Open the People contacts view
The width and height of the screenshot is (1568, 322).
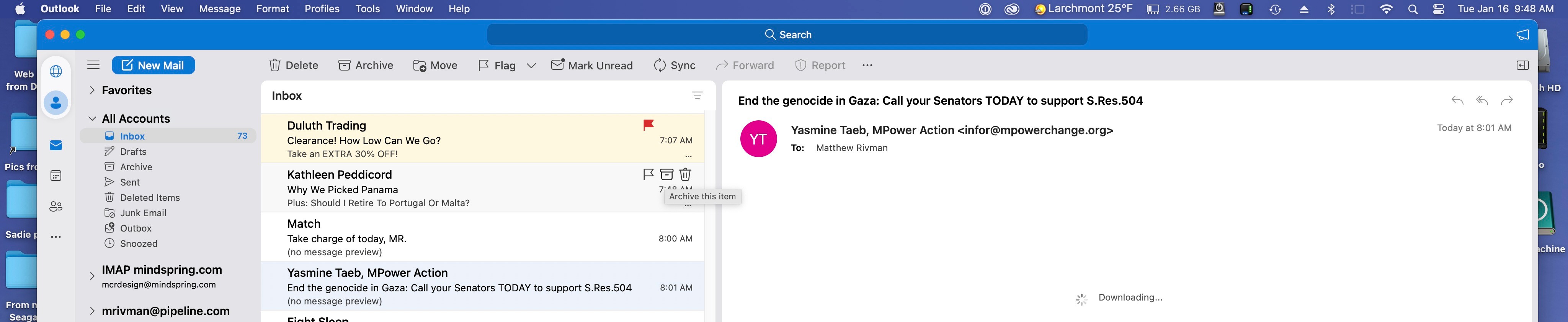point(56,207)
